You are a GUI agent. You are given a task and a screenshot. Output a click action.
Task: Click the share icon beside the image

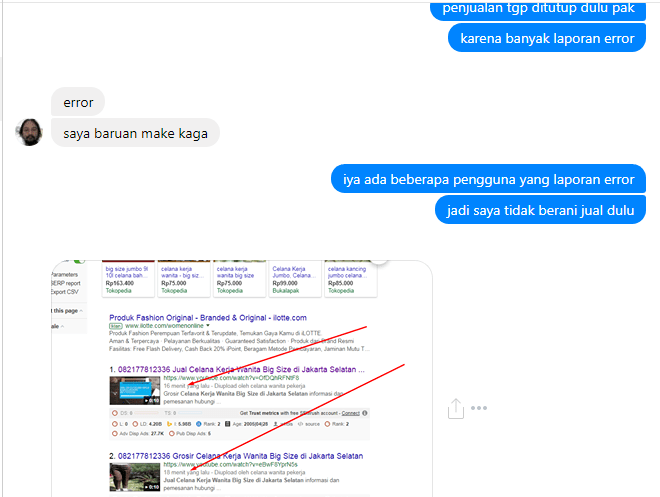click(455, 408)
